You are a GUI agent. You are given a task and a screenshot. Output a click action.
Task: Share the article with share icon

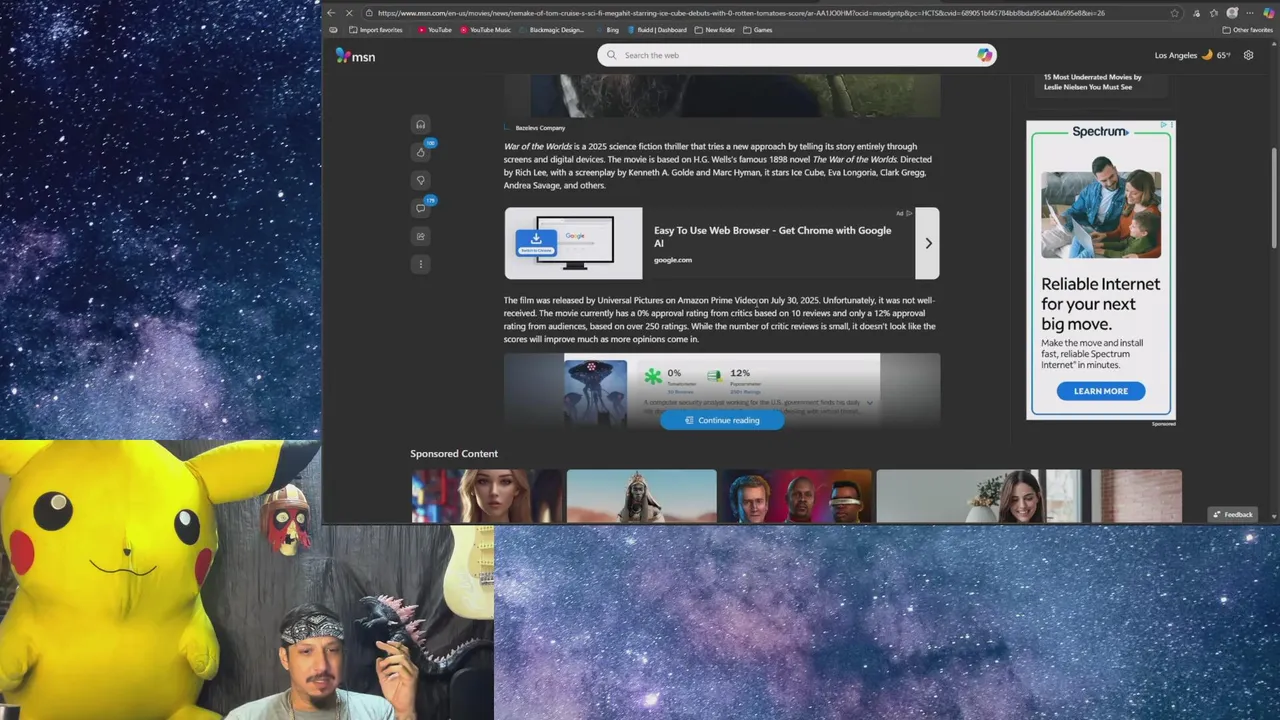tap(420, 236)
